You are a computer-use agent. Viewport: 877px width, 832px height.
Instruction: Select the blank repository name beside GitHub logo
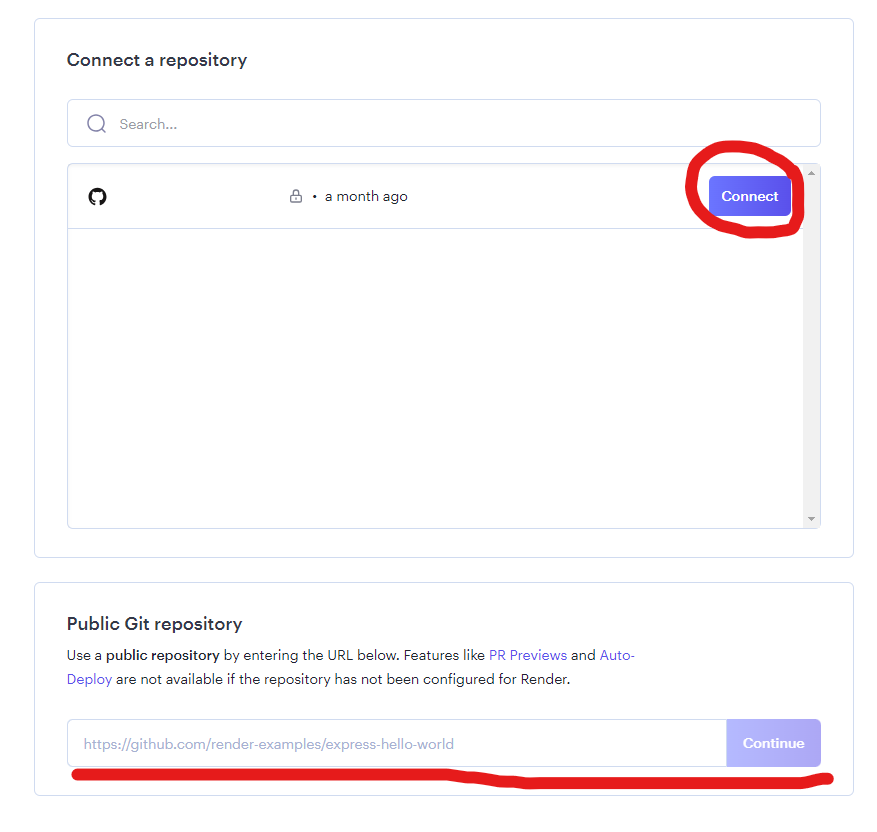(196, 196)
